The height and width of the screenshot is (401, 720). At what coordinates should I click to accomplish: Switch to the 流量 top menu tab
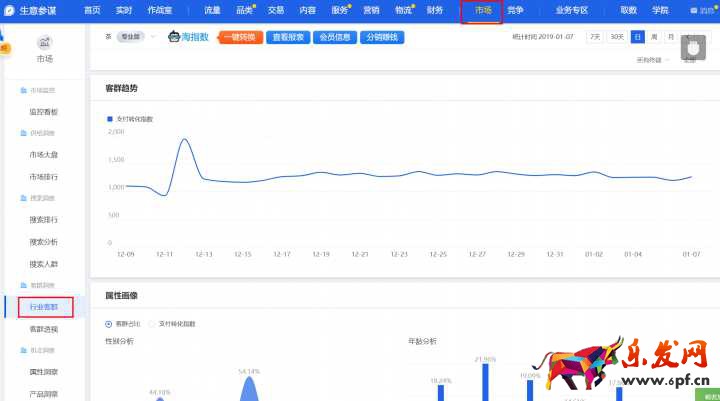[212, 10]
